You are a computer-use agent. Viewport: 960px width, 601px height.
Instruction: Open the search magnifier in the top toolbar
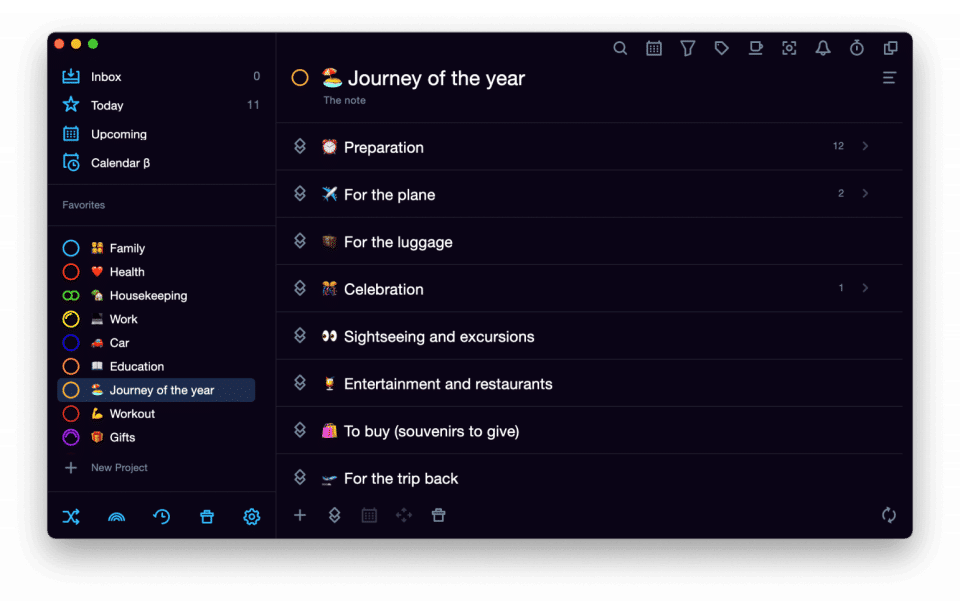coord(620,48)
